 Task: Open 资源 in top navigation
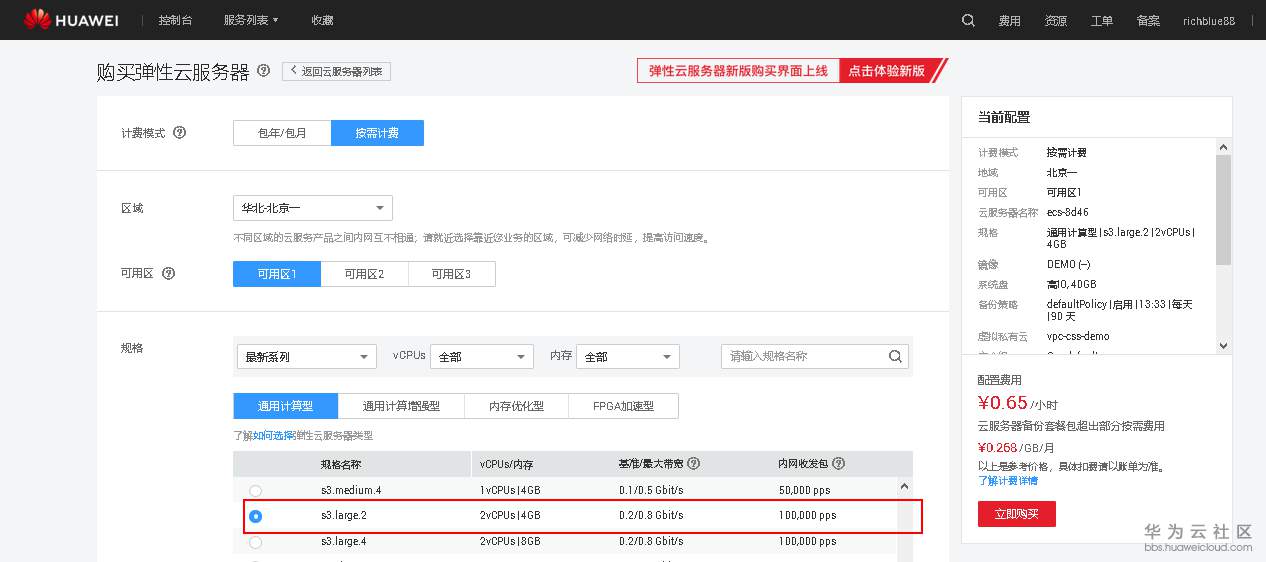point(1055,21)
